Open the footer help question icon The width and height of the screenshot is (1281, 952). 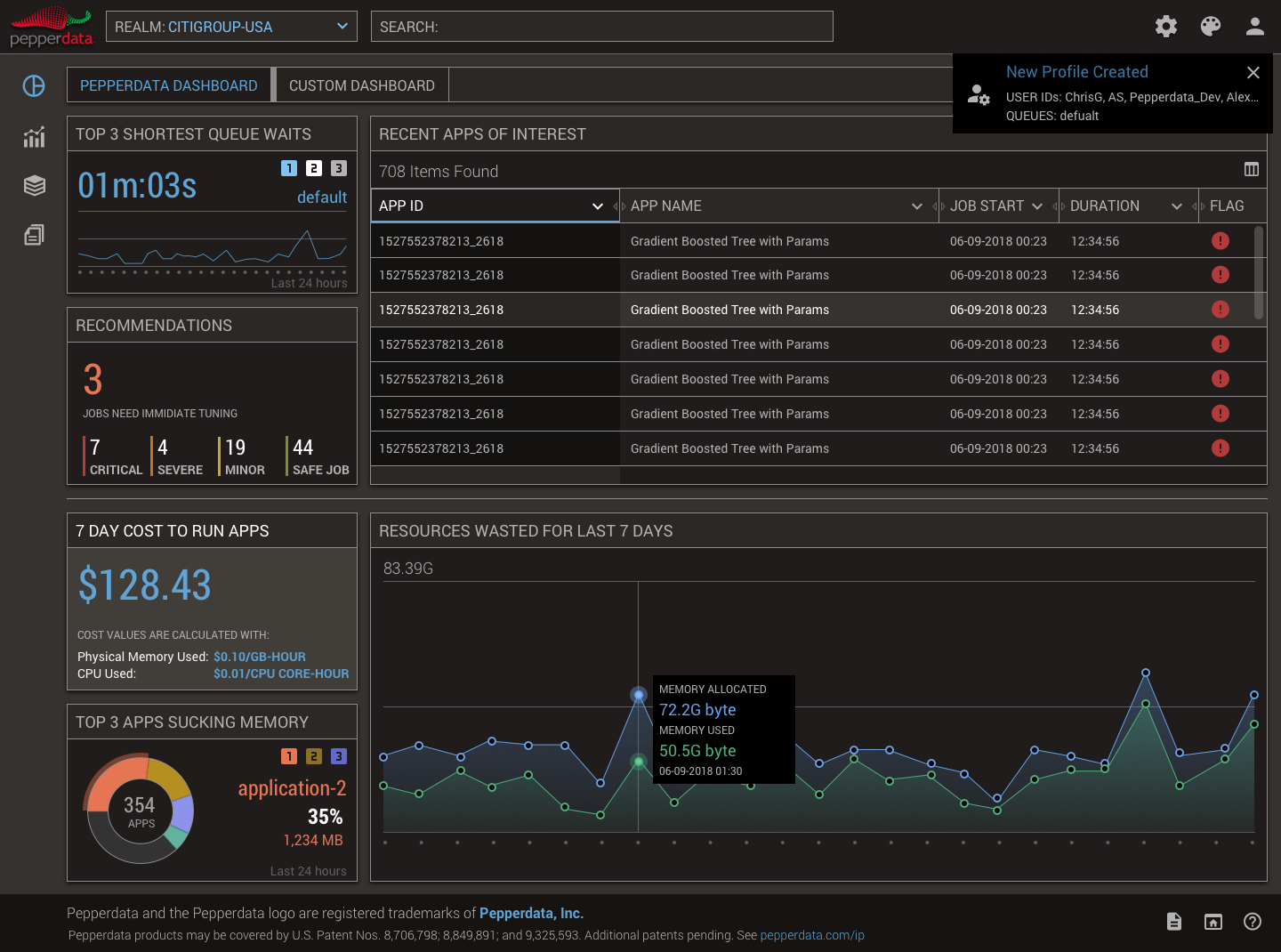pos(1253,922)
